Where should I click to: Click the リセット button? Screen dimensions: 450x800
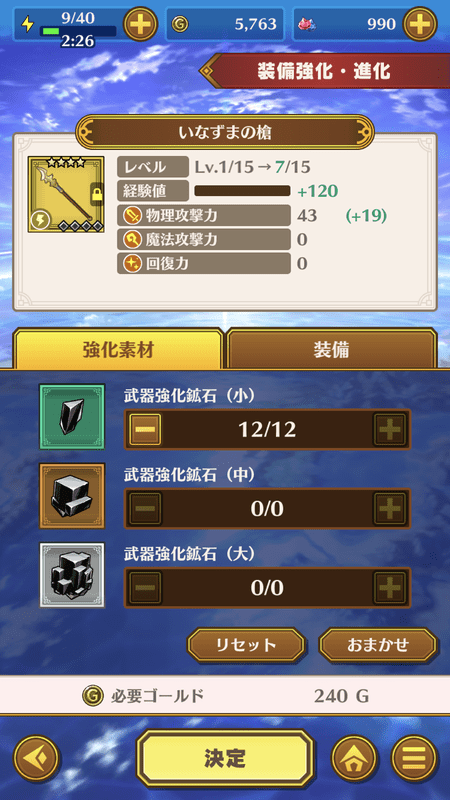coord(246,645)
